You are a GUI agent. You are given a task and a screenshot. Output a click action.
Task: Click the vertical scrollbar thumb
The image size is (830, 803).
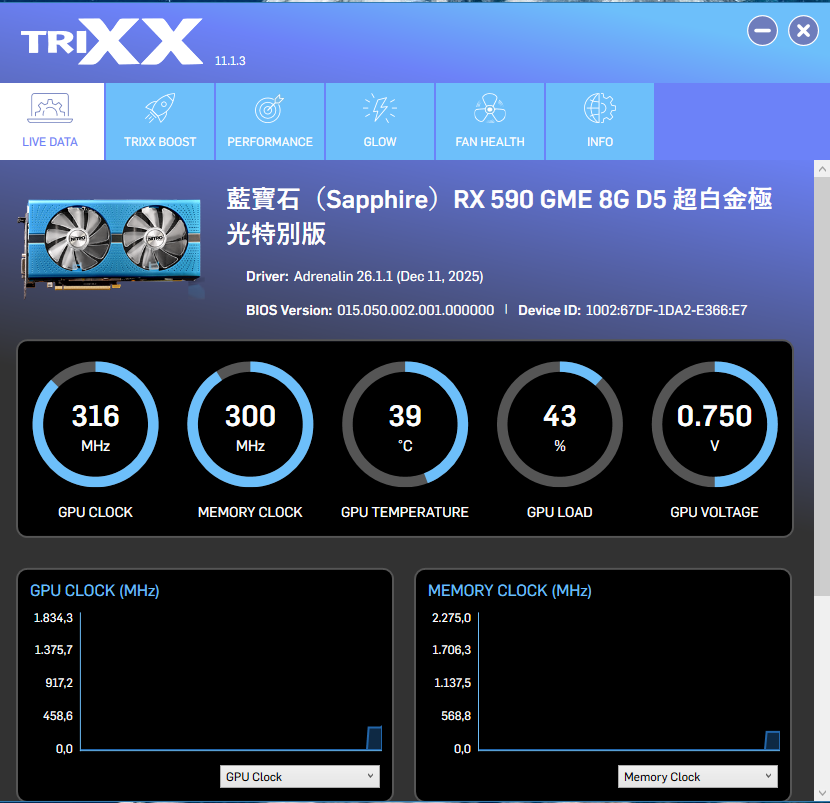[x=822, y=387]
